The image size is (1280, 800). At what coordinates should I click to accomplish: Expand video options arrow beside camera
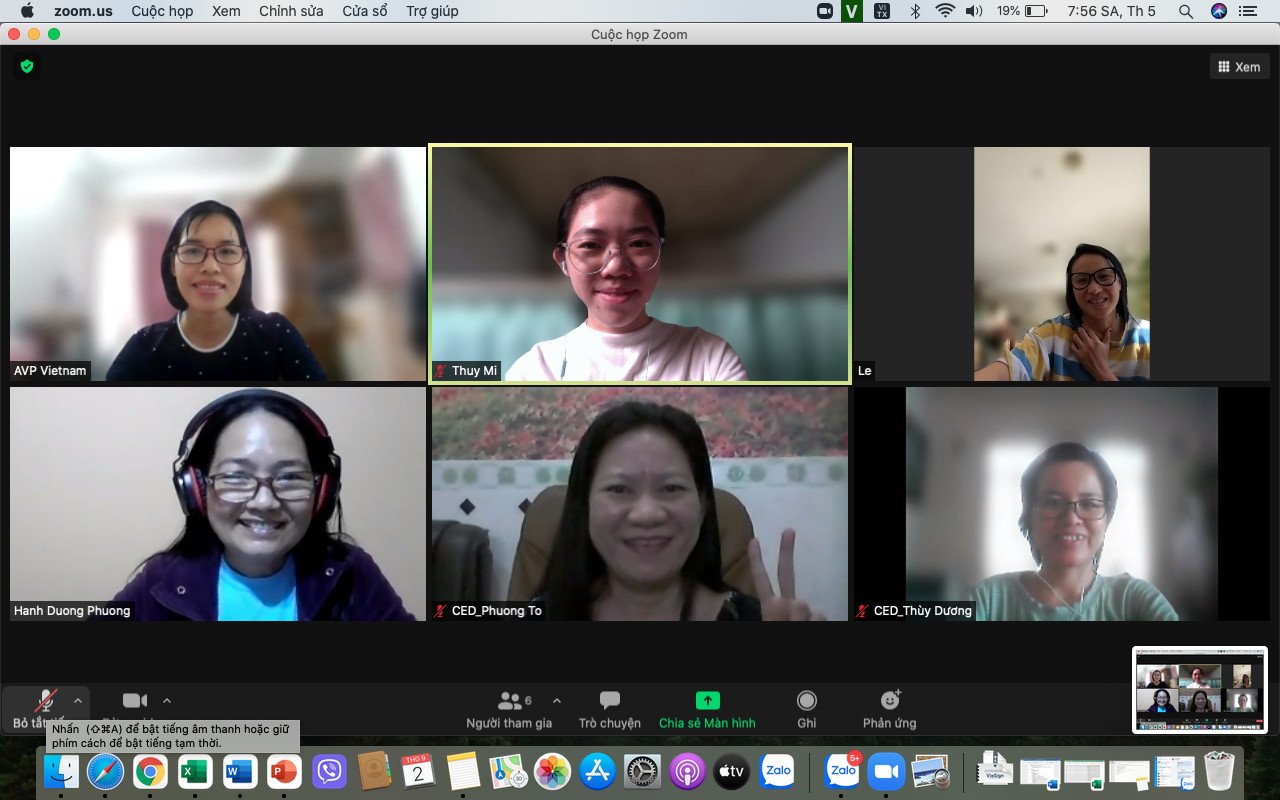tap(167, 700)
